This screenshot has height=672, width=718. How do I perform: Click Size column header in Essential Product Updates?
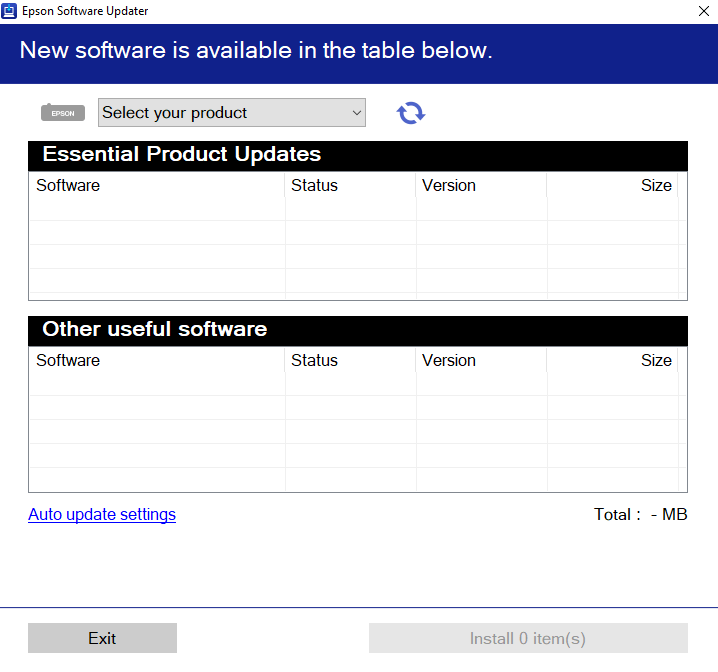tap(612, 185)
